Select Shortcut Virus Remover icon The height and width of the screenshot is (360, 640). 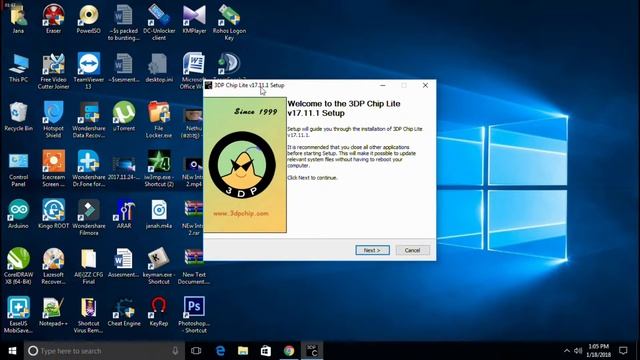point(89,315)
